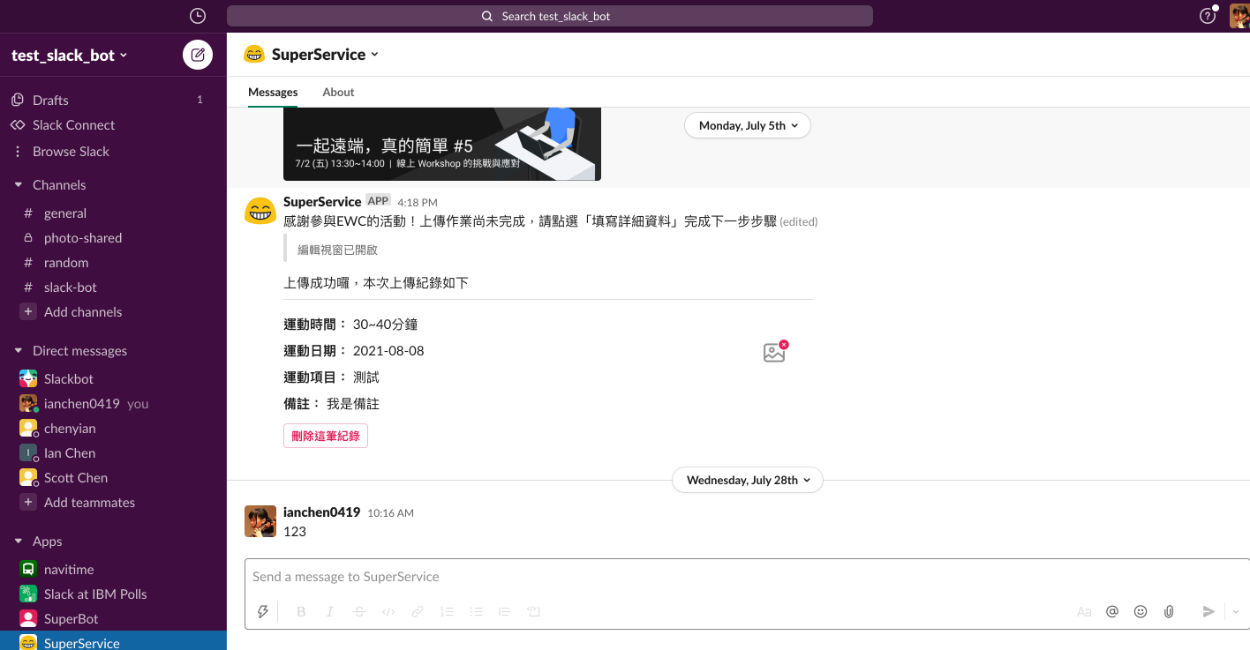Collapse the Direct messages section
Screen dimensions: 1250x650
[x=18, y=351]
